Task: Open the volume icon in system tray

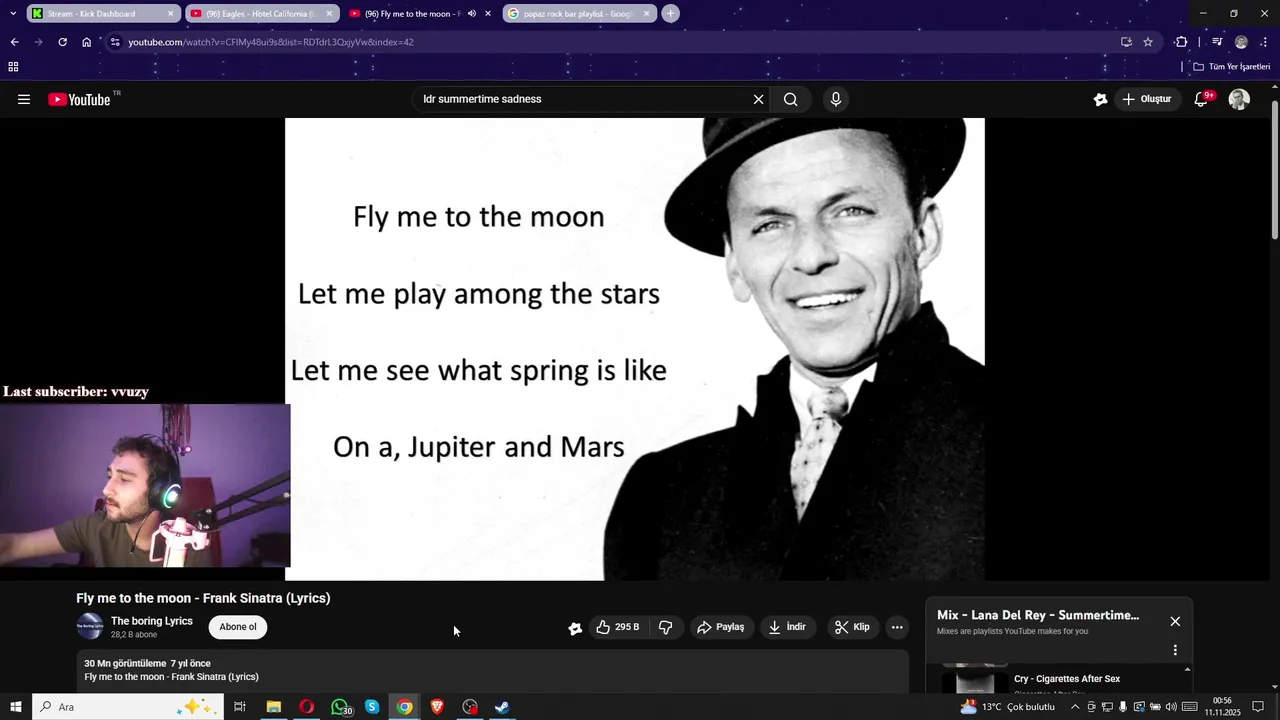Action: click(1171, 707)
